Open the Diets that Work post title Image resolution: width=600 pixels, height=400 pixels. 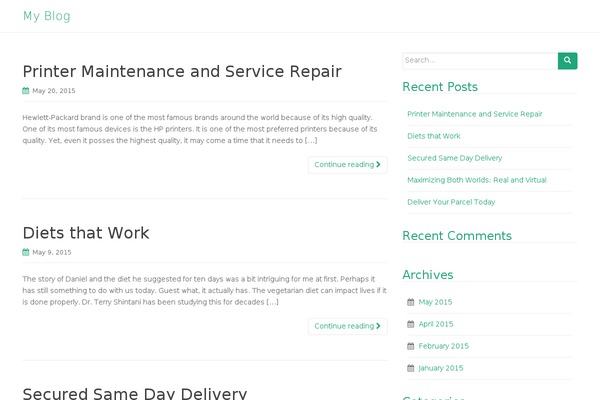point(86,233)
